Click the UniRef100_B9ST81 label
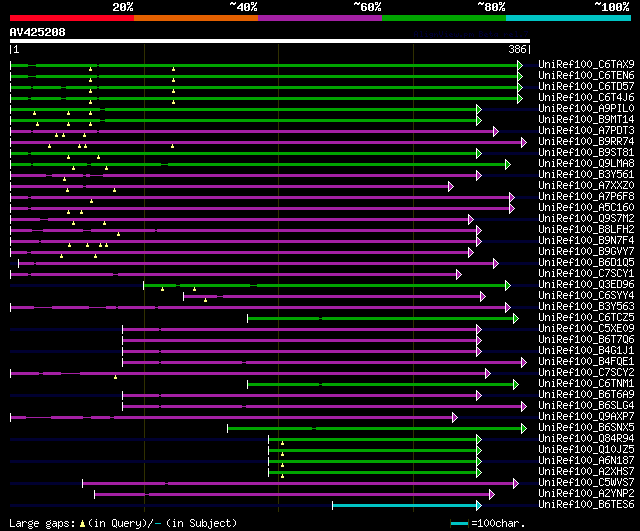Image resolution: width=640 pixels, height=531 pixels. point(586,153)
